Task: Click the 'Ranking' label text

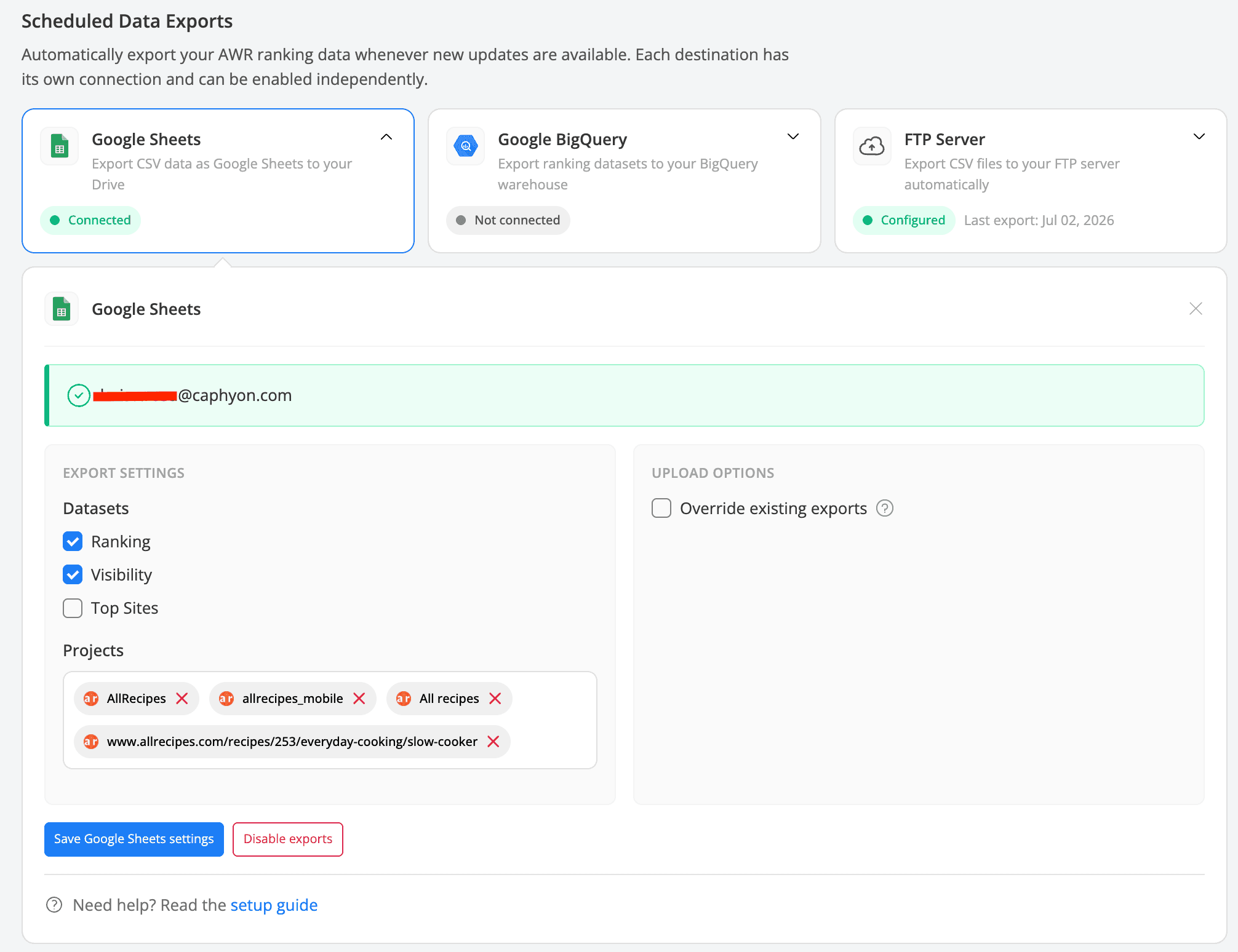Action: [121, 542]
